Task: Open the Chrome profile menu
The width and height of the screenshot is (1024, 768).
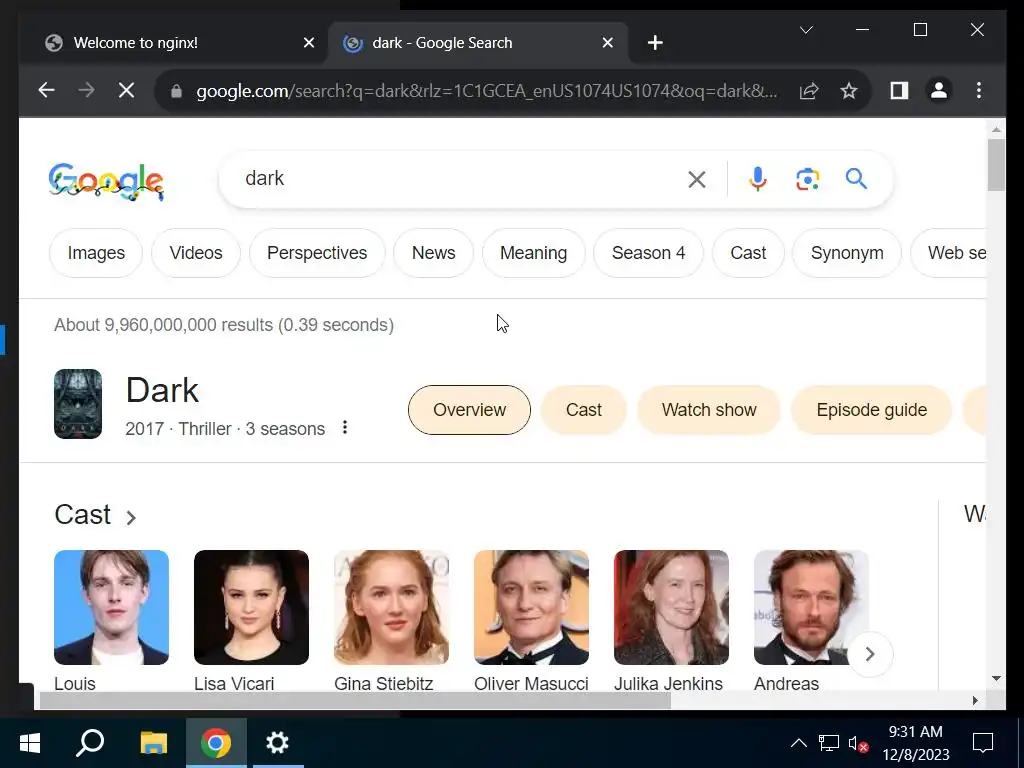Action: (x=938, y=90)
